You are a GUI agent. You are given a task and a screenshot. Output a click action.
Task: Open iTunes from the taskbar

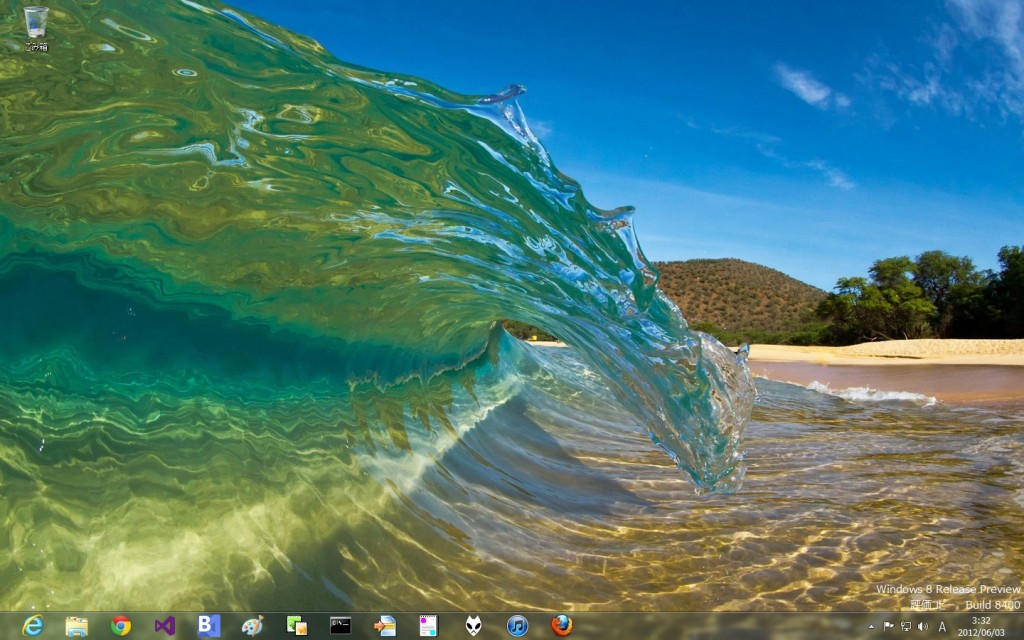(x=517, y=626)
